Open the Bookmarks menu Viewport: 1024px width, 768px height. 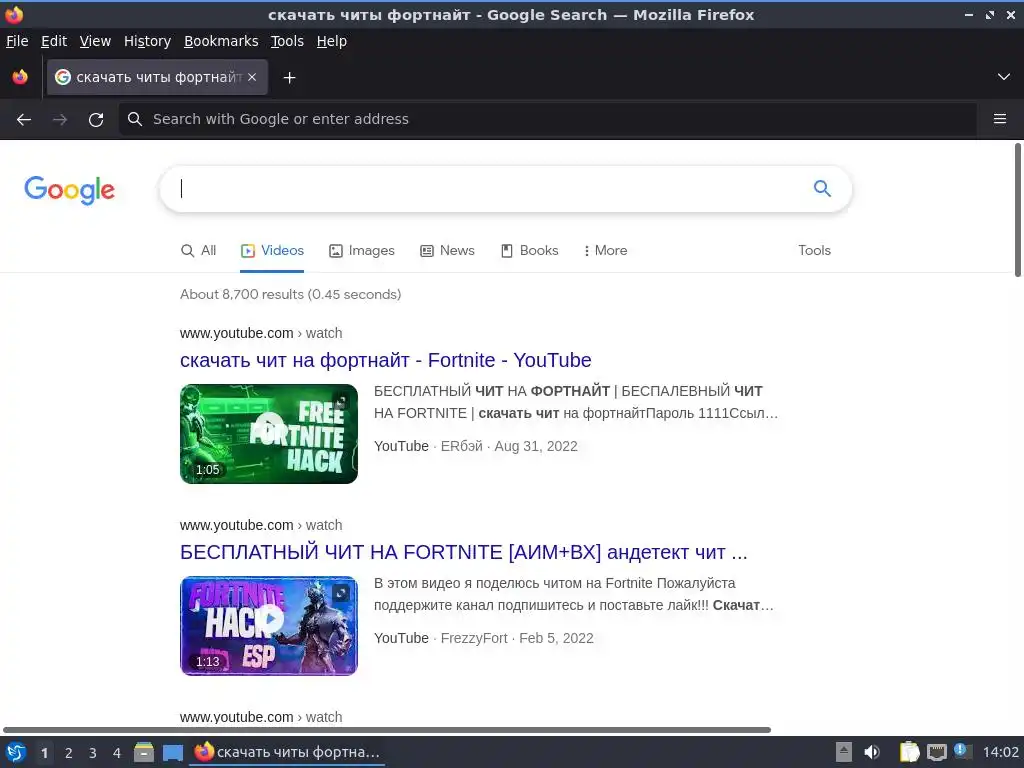click(221, 41)
